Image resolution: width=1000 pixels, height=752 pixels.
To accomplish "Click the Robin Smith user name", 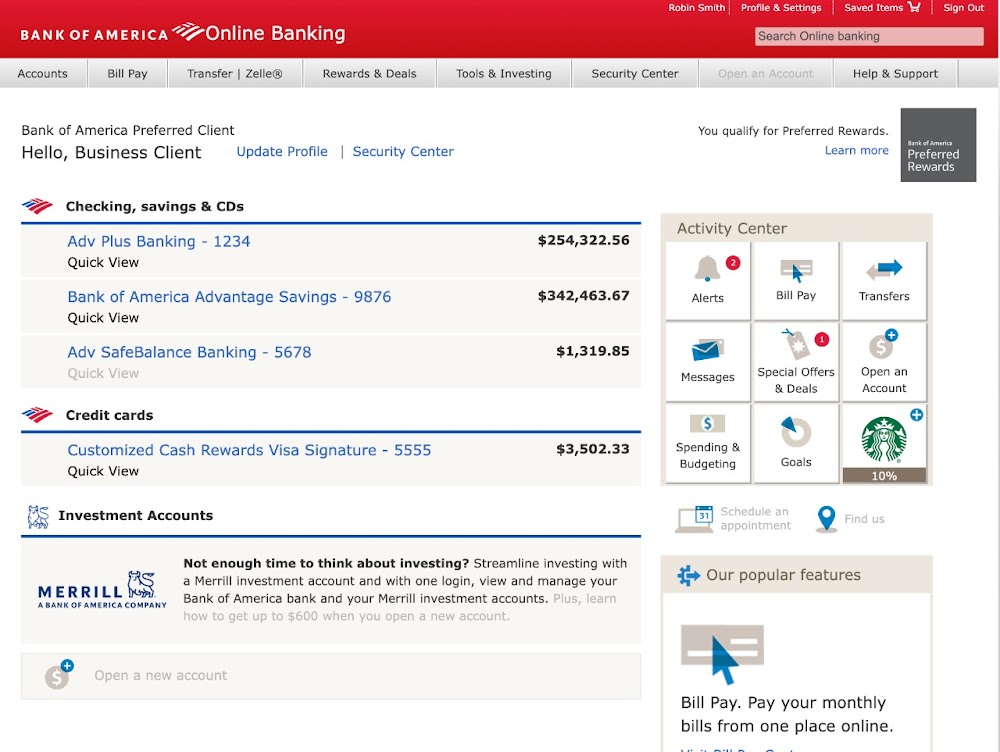I will coord(696,8).
